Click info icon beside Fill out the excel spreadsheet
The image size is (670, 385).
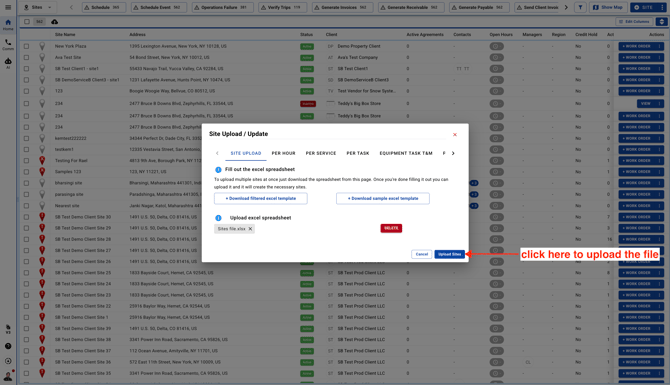[x=218, y=170]
